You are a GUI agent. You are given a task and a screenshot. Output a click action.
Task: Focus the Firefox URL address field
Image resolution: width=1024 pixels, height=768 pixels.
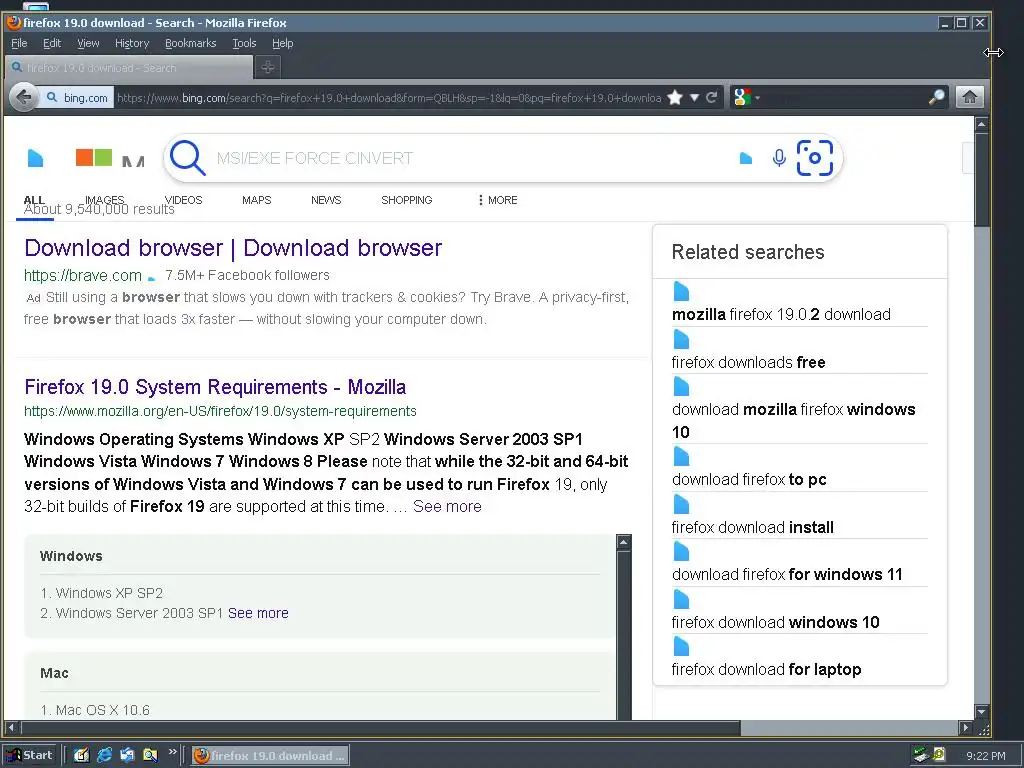(x=389, y=98)
